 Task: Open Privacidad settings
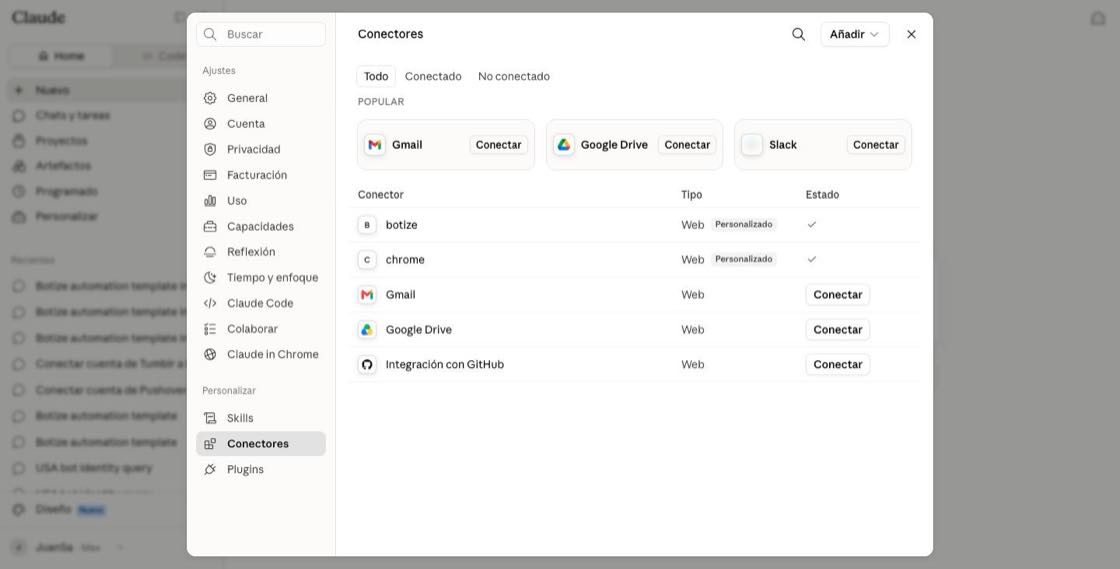click(261, 149)
